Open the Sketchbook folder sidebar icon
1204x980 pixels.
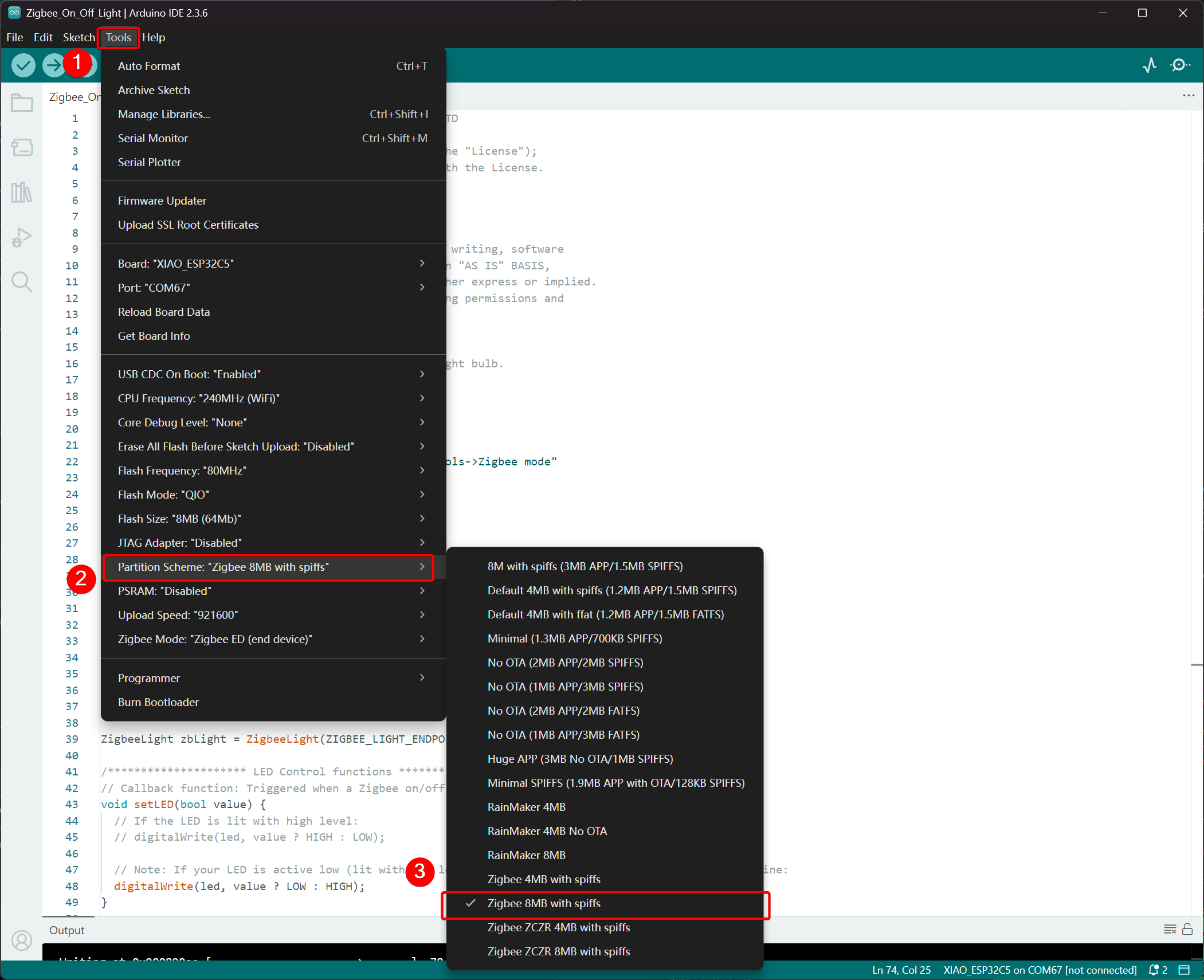tap(22, 104)
